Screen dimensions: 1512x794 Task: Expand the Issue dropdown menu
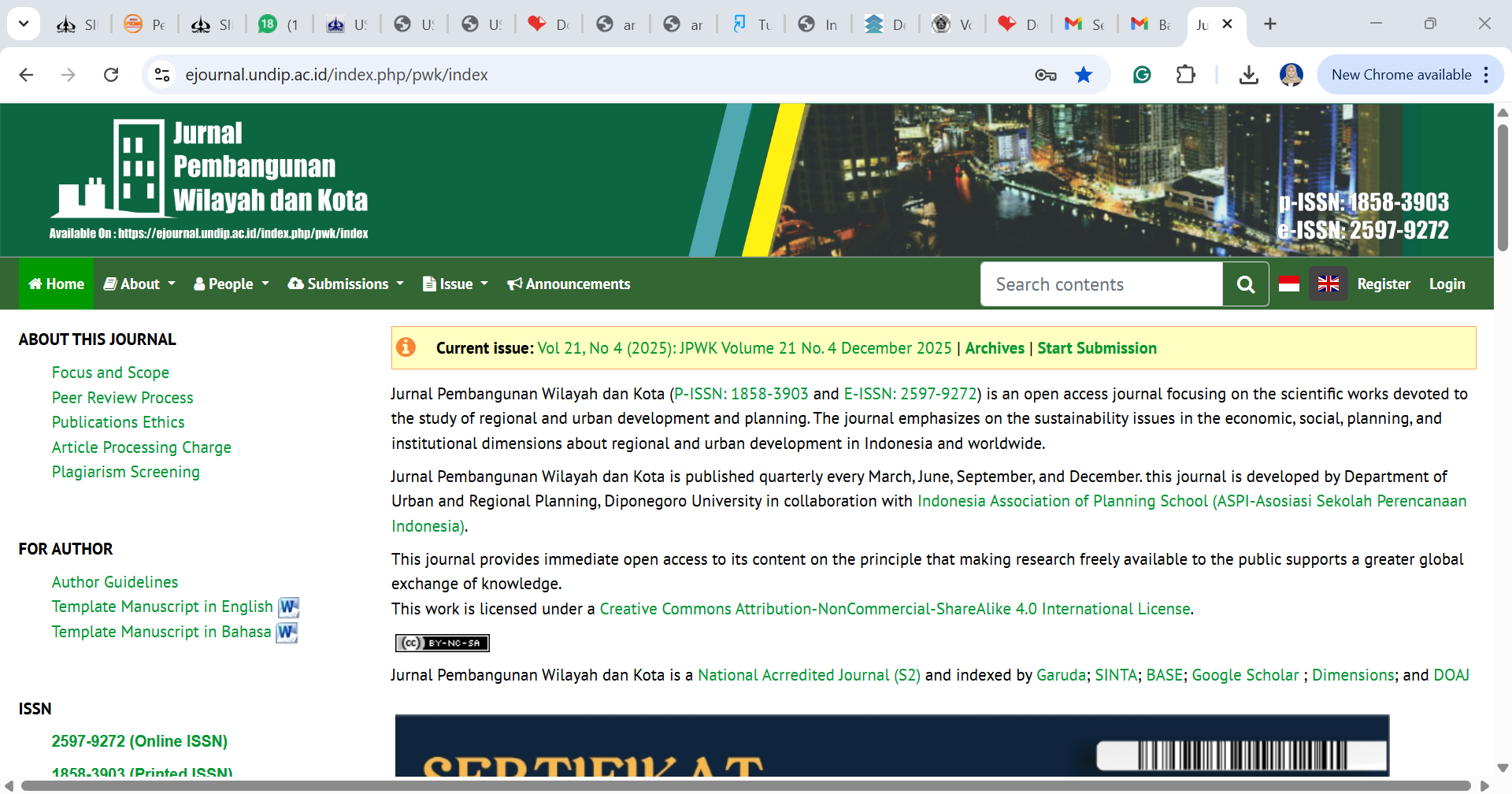point(456,284)
